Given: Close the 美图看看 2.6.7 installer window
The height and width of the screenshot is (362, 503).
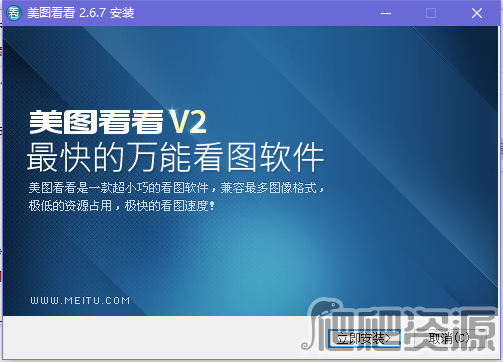Looking at the screenshot, I should [477, 13].
